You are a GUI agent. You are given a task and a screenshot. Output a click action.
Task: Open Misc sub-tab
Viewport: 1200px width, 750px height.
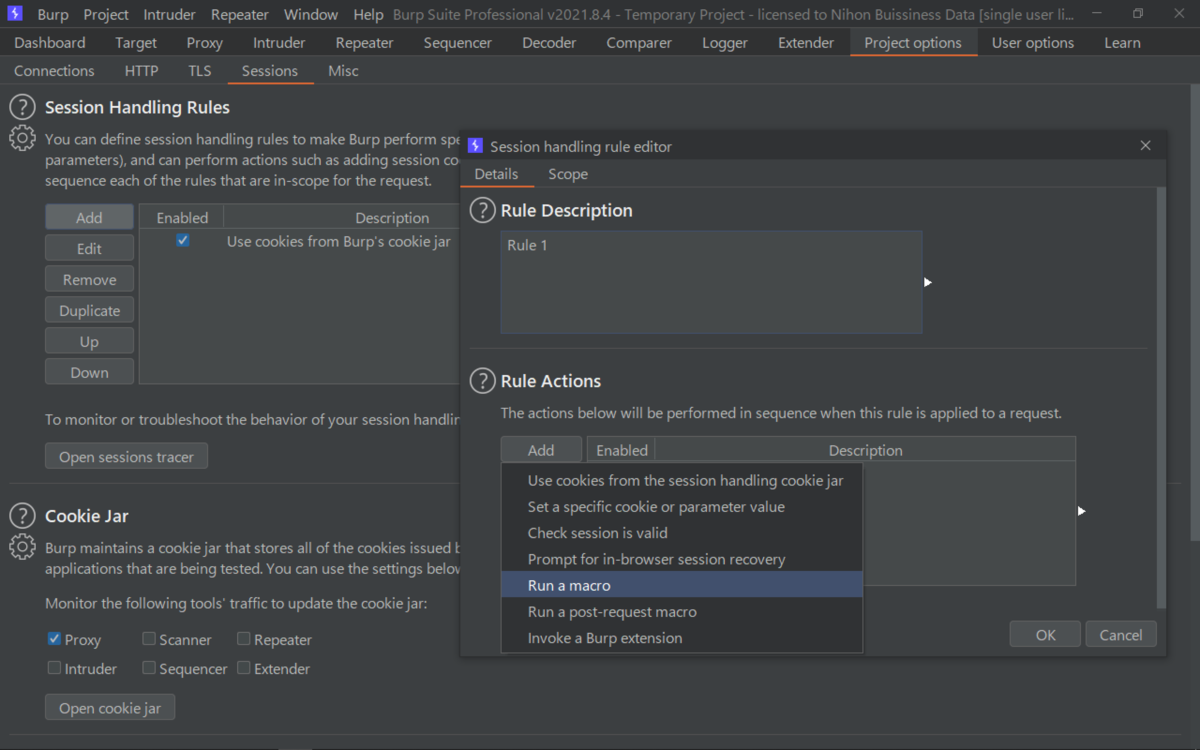[343, 71]
